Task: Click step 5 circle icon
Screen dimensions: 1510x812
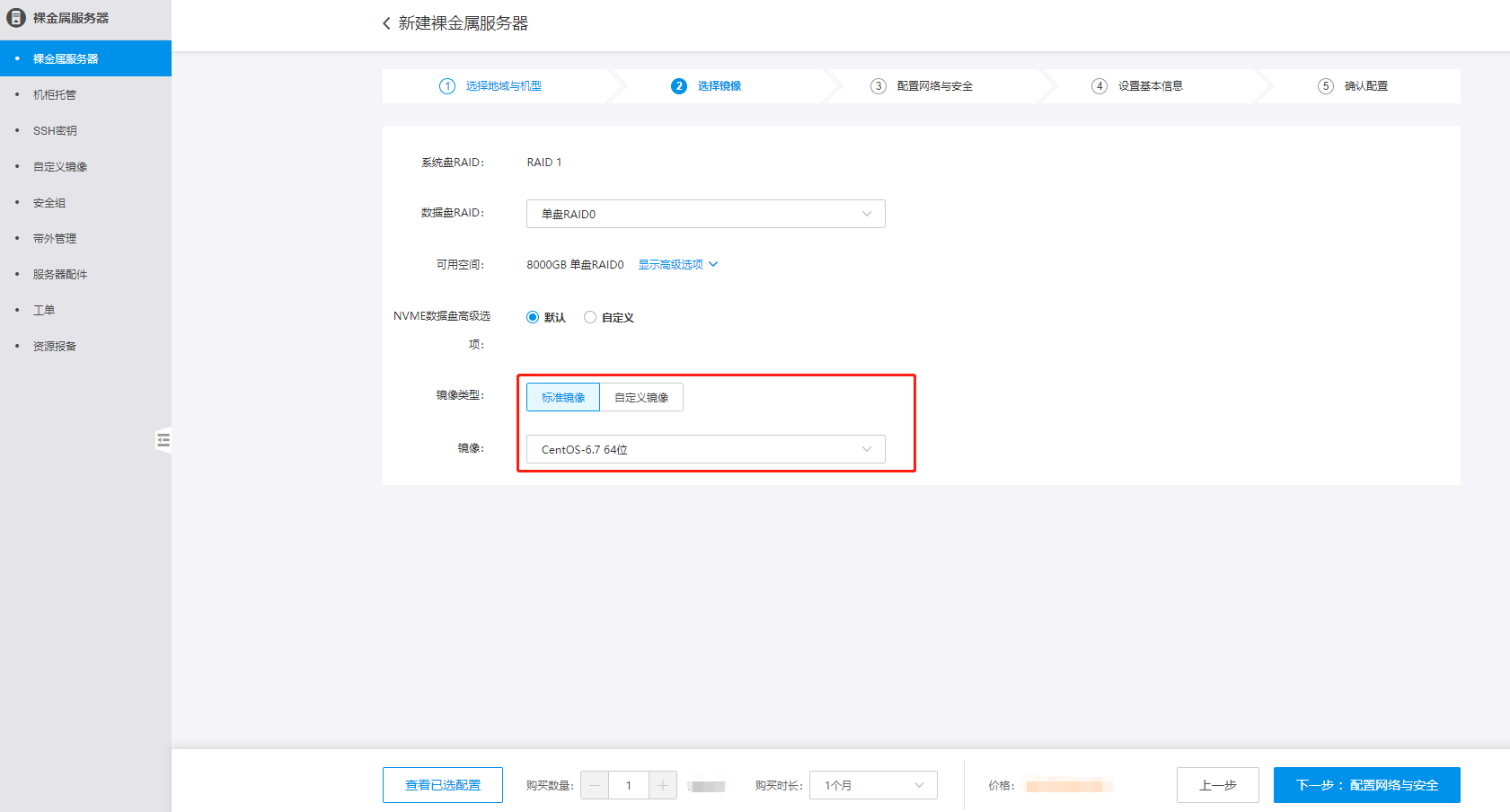Action: [1326, 86]
